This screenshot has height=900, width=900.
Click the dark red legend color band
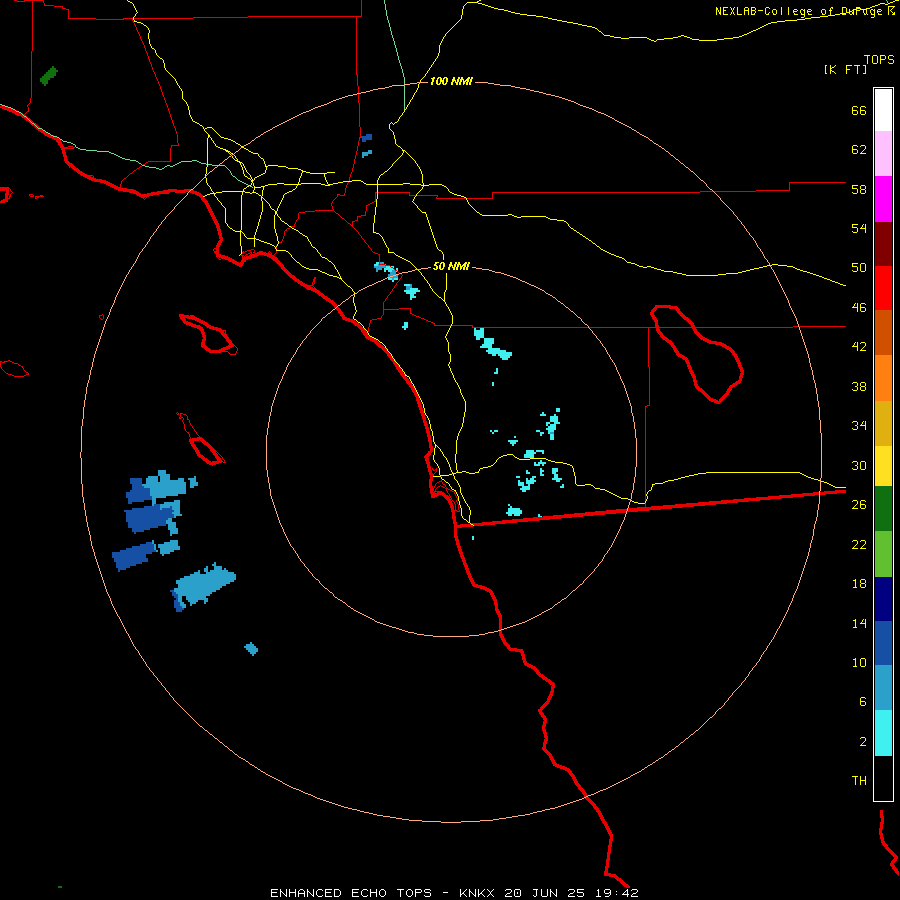click(x=883, y=244)
